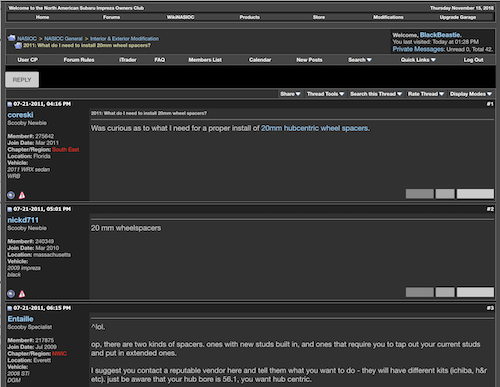Click the thread title in the breadcrumb

tap(87, 45)
